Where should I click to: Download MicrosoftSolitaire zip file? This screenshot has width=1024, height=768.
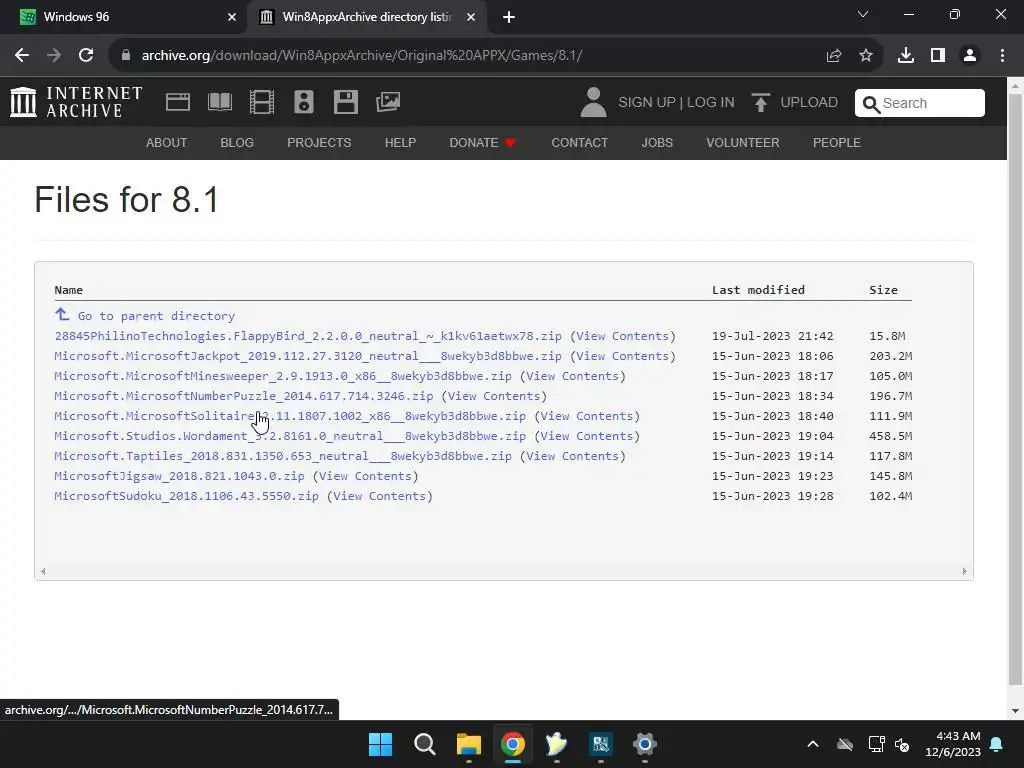(290, 416)
